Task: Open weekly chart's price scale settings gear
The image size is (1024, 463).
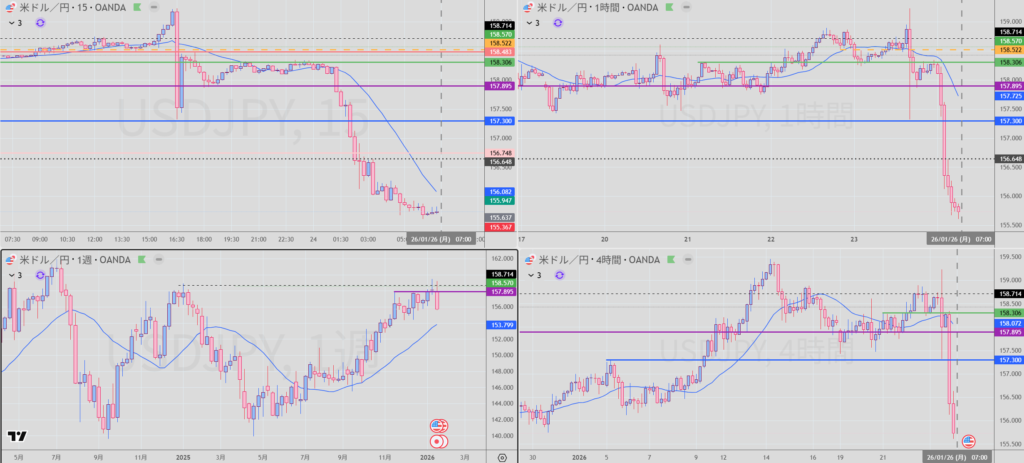Action: pos(501,456)
